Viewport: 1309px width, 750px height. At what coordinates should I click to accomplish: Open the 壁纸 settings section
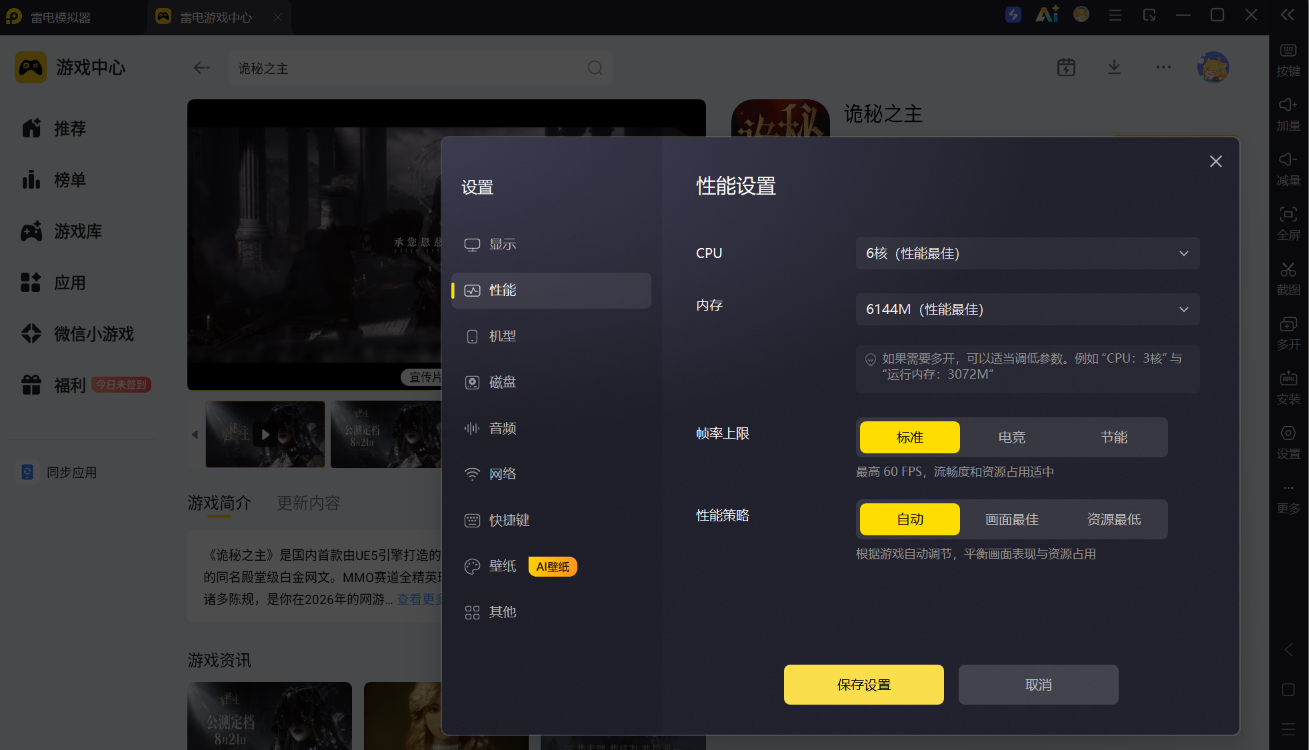551,566
